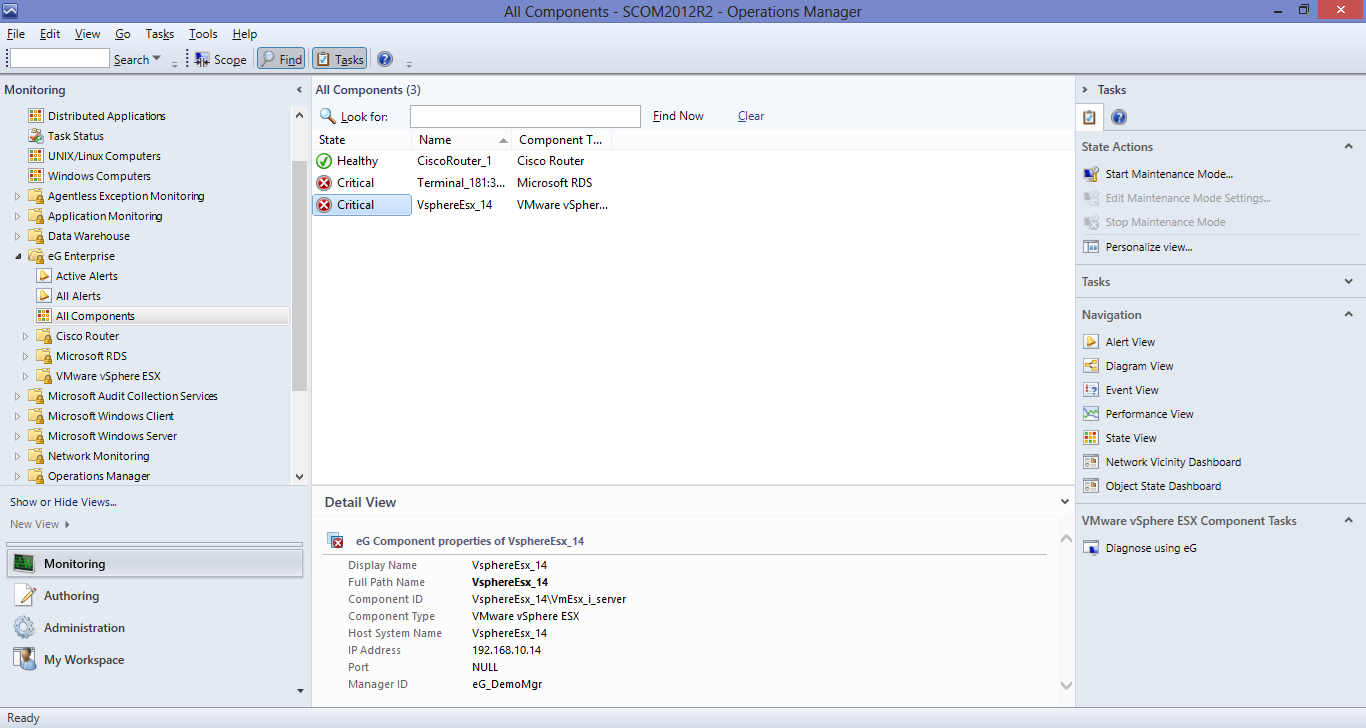Open UNIX/Linux Computers state view
Image resolution: width=1366 pixels, height=728 pixels.
pos(104,156)
